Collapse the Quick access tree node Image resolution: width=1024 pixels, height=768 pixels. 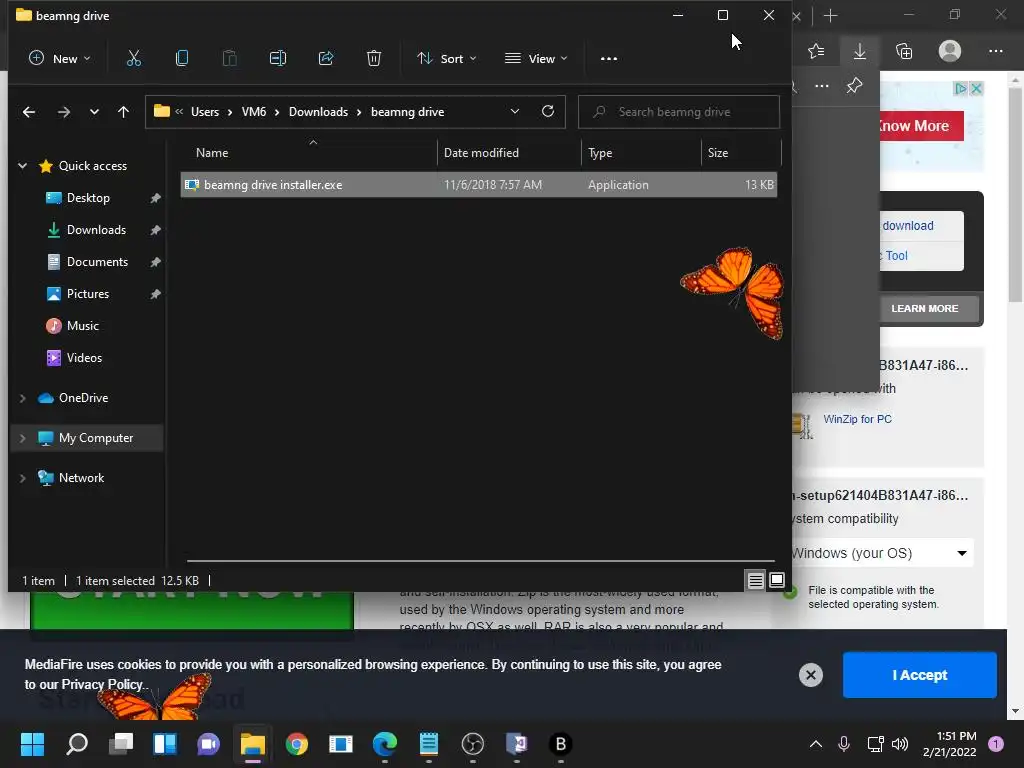pyautogui.click(x=23, y=166)
